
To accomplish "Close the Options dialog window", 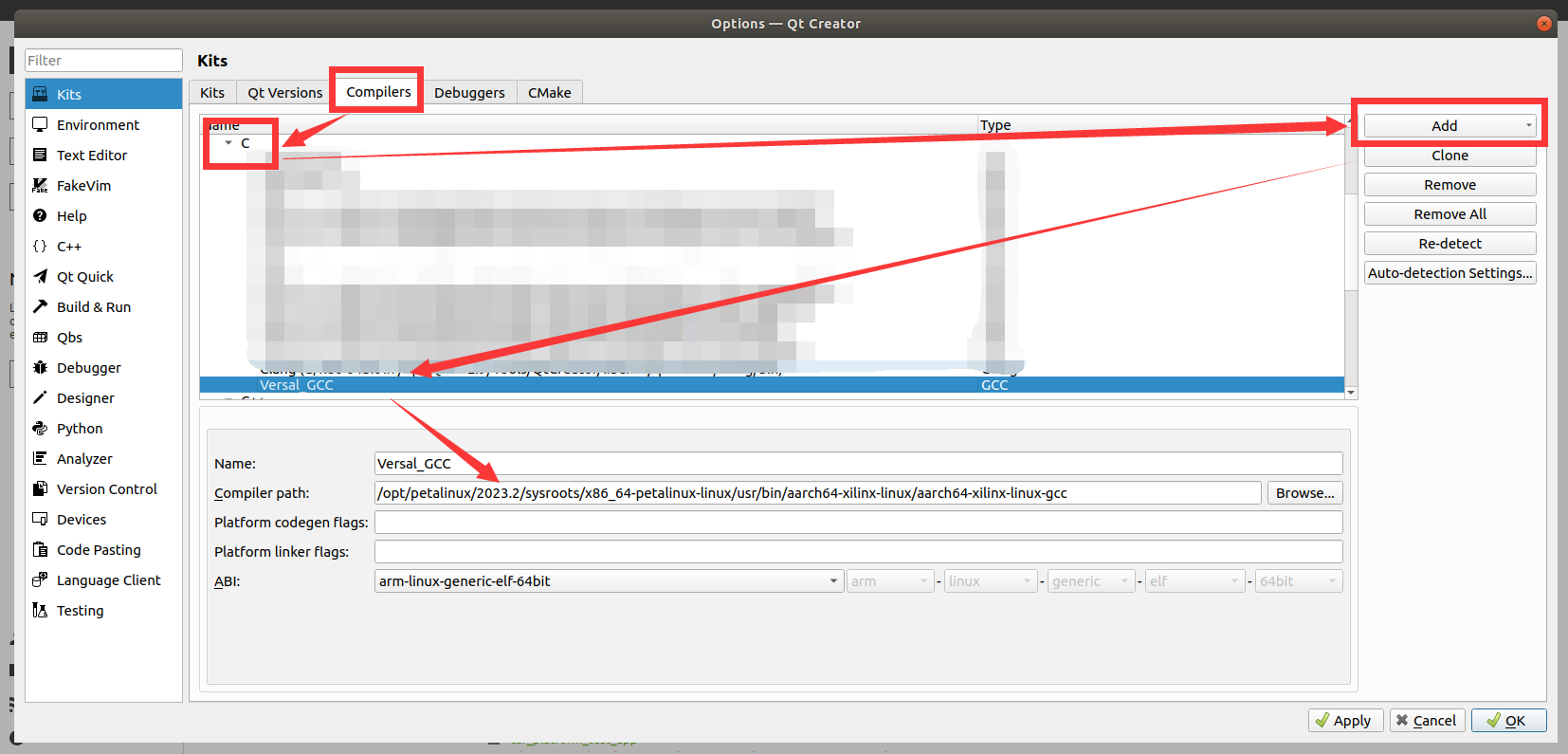I will 1544,24.
